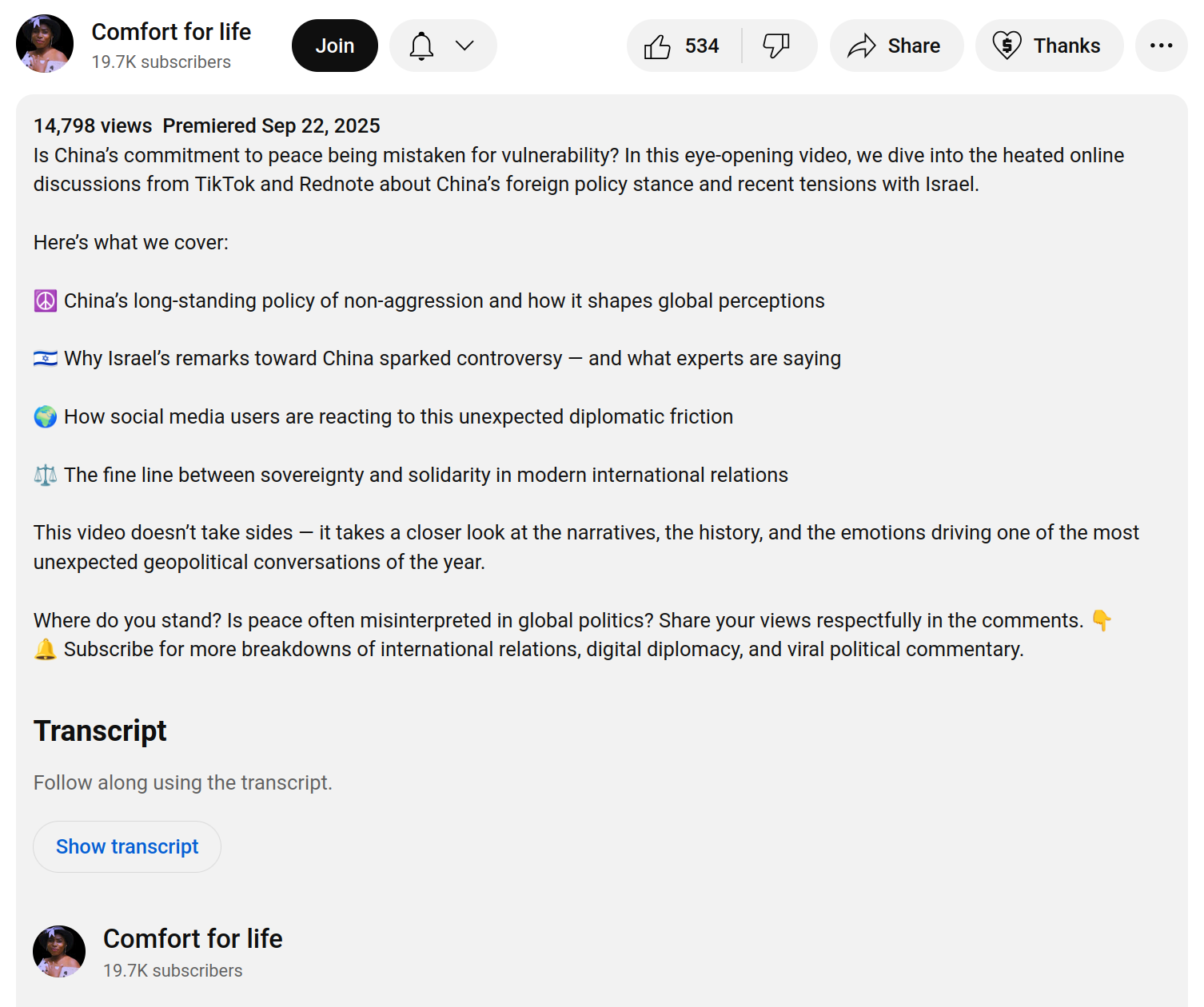Open the Thanks heart-dollar button

coord(1049,46)
